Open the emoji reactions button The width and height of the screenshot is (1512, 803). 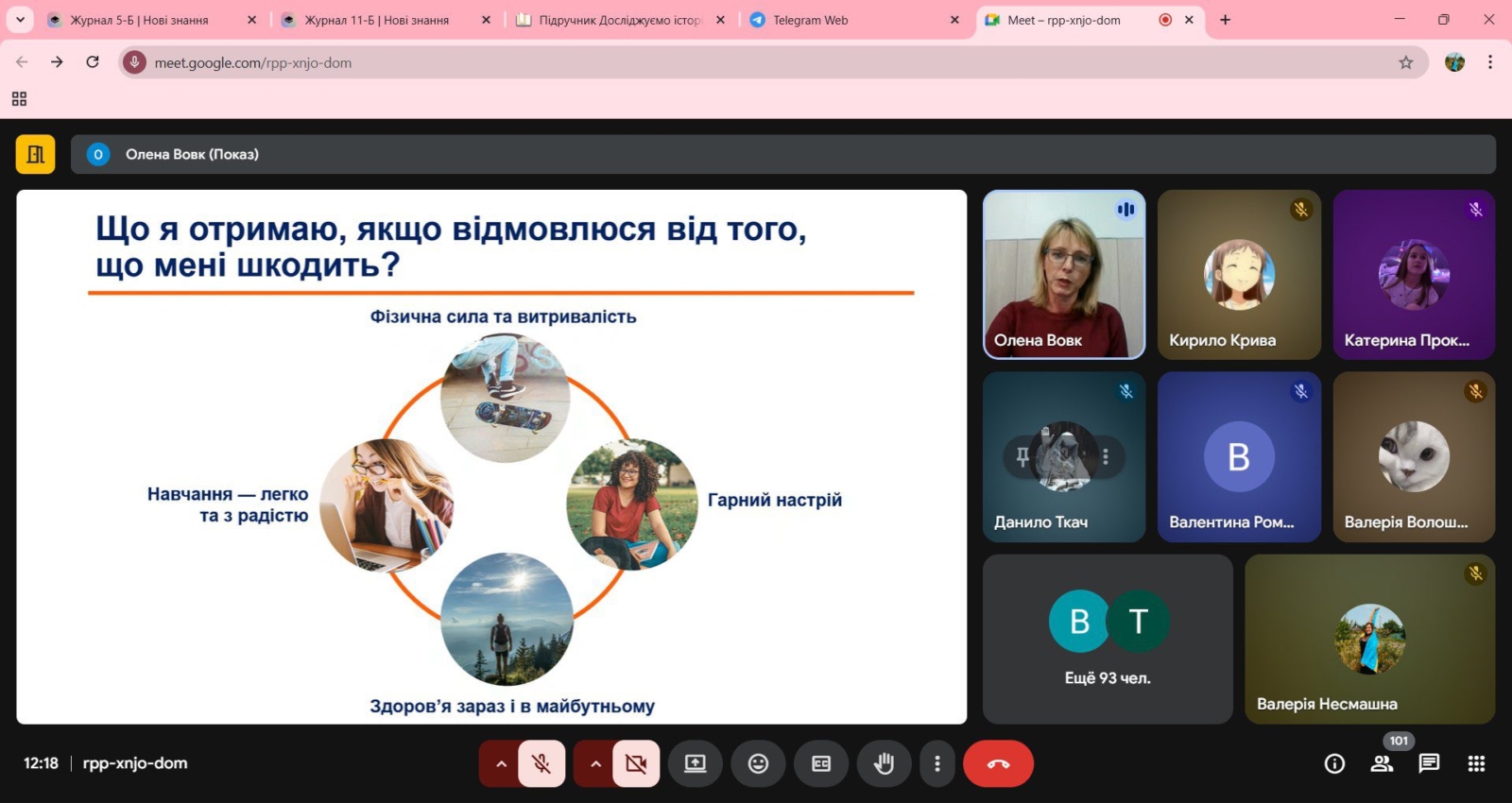click(758, 763)
